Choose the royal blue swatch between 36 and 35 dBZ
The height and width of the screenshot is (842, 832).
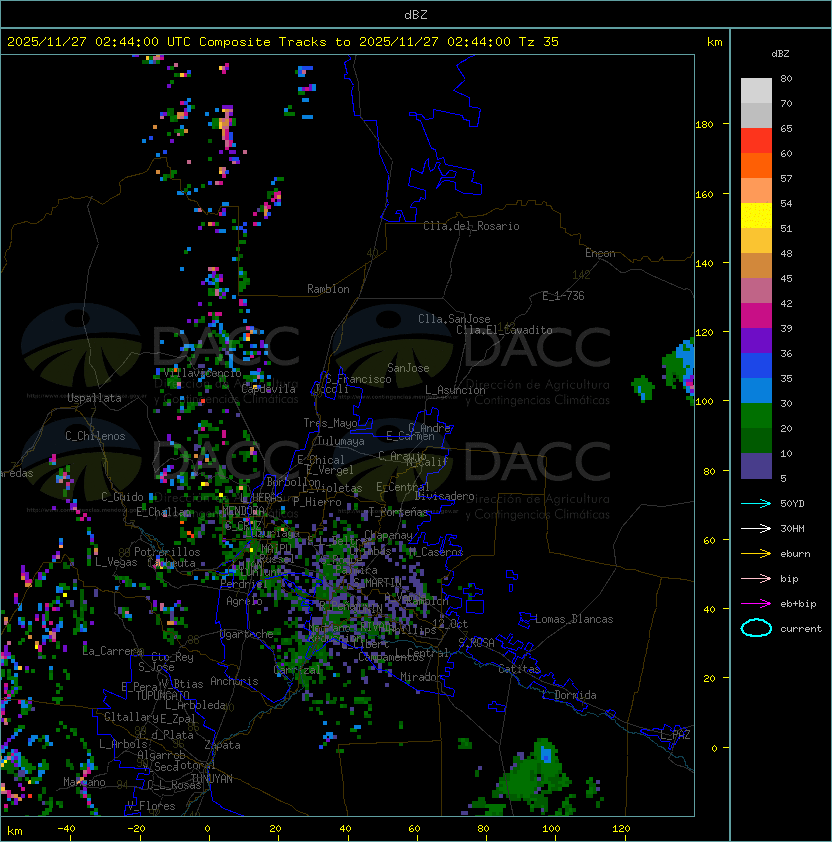[x=756, y=366]
